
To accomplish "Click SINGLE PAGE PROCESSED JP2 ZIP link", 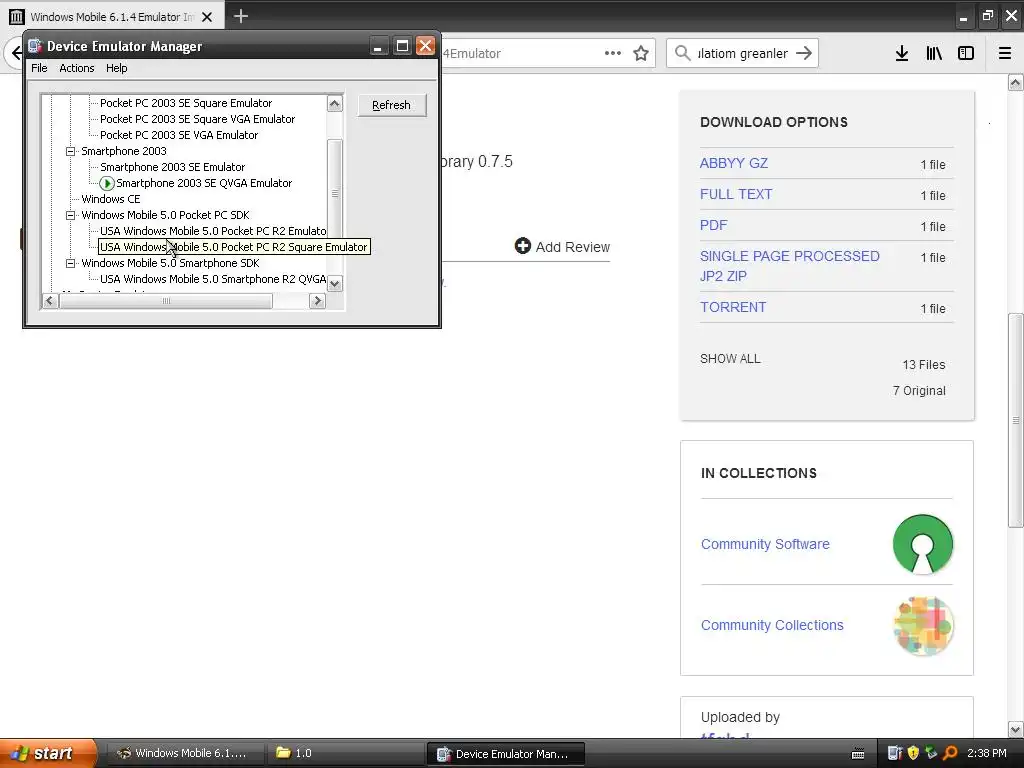I will pyautogui.click(x=790, y=266).
